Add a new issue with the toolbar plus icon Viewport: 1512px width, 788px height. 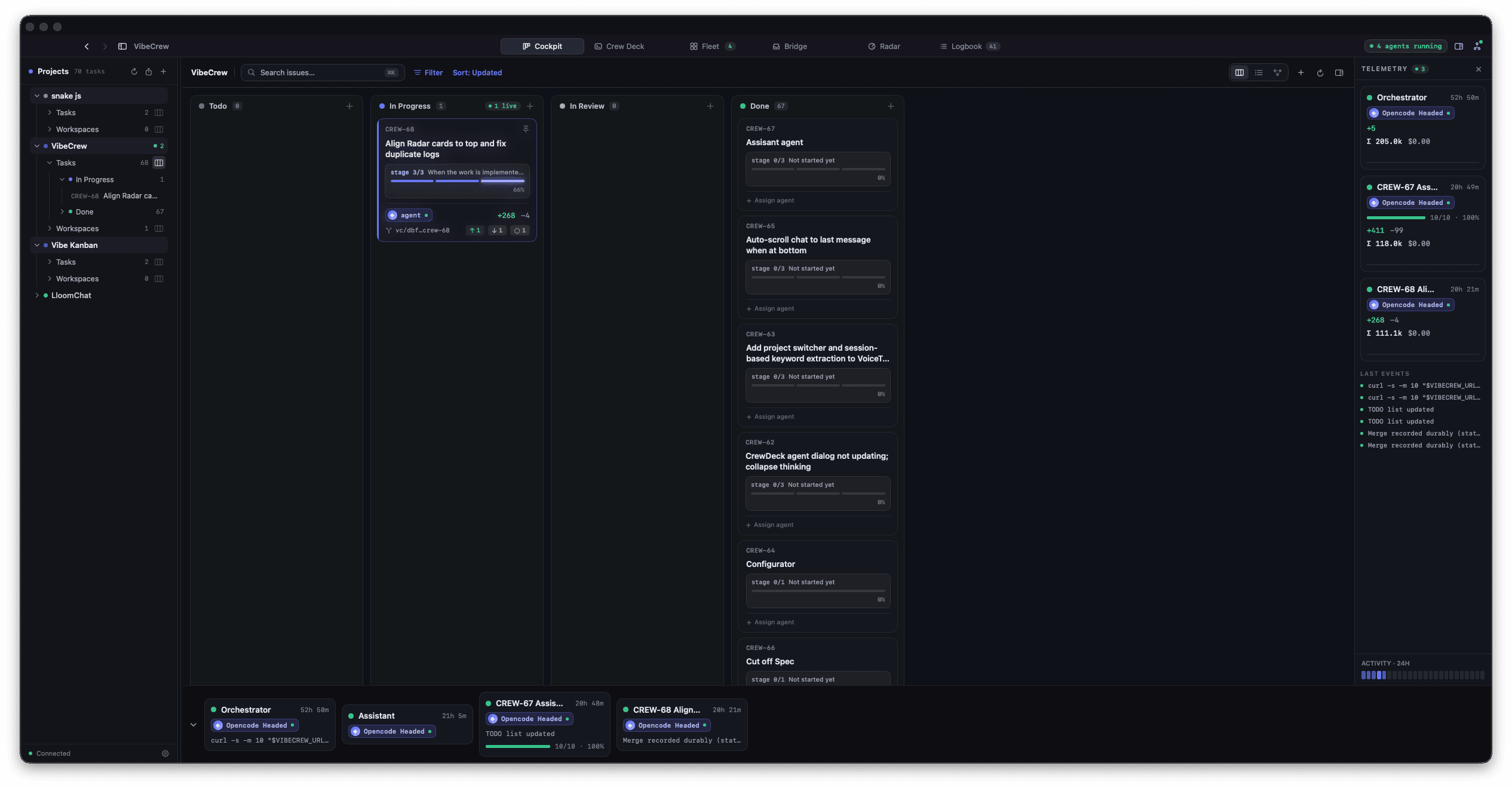click(1301, 72)
